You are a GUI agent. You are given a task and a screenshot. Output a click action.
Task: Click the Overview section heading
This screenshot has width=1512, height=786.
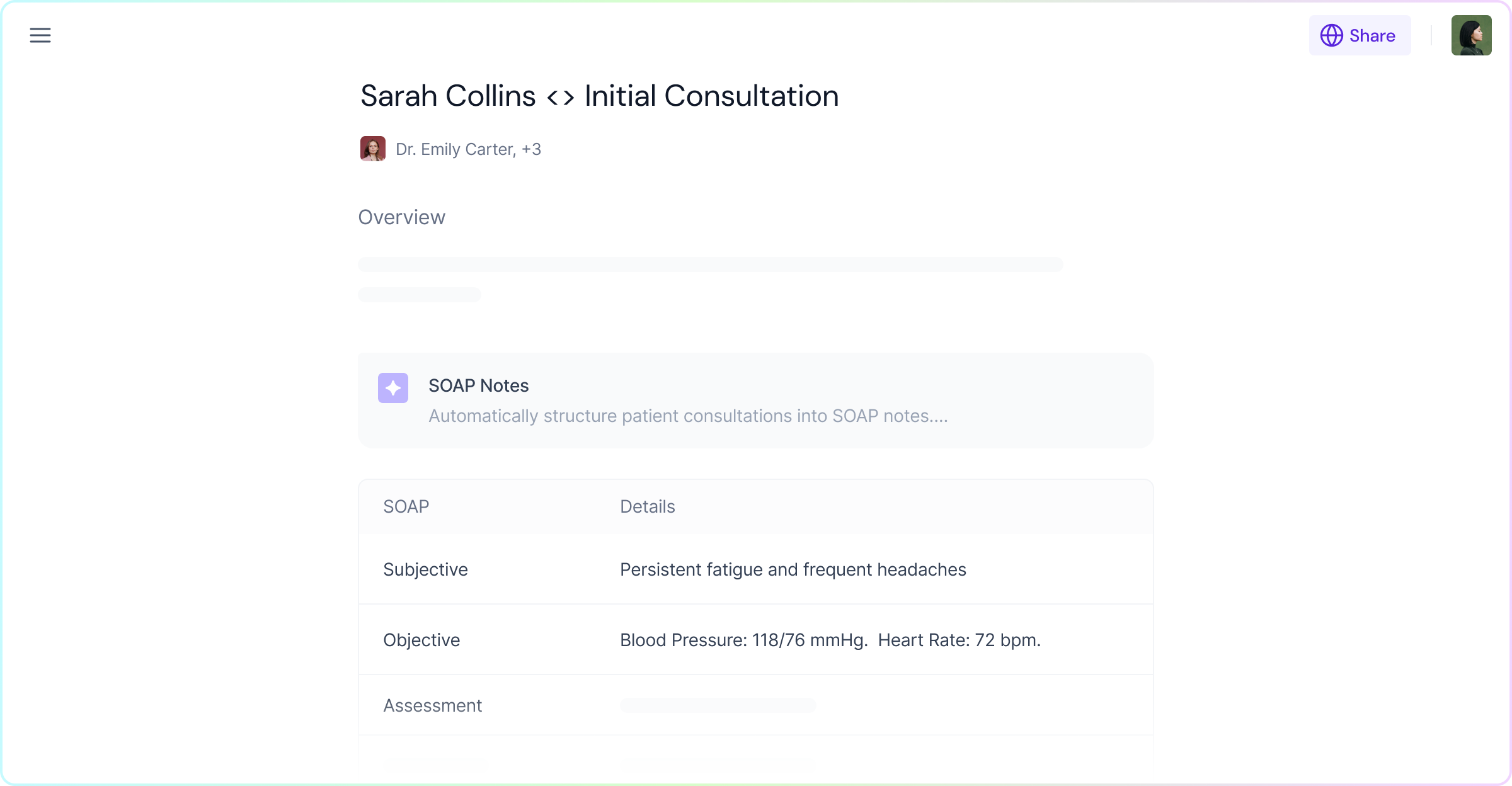pyautogui.click(x=401, y=217)
